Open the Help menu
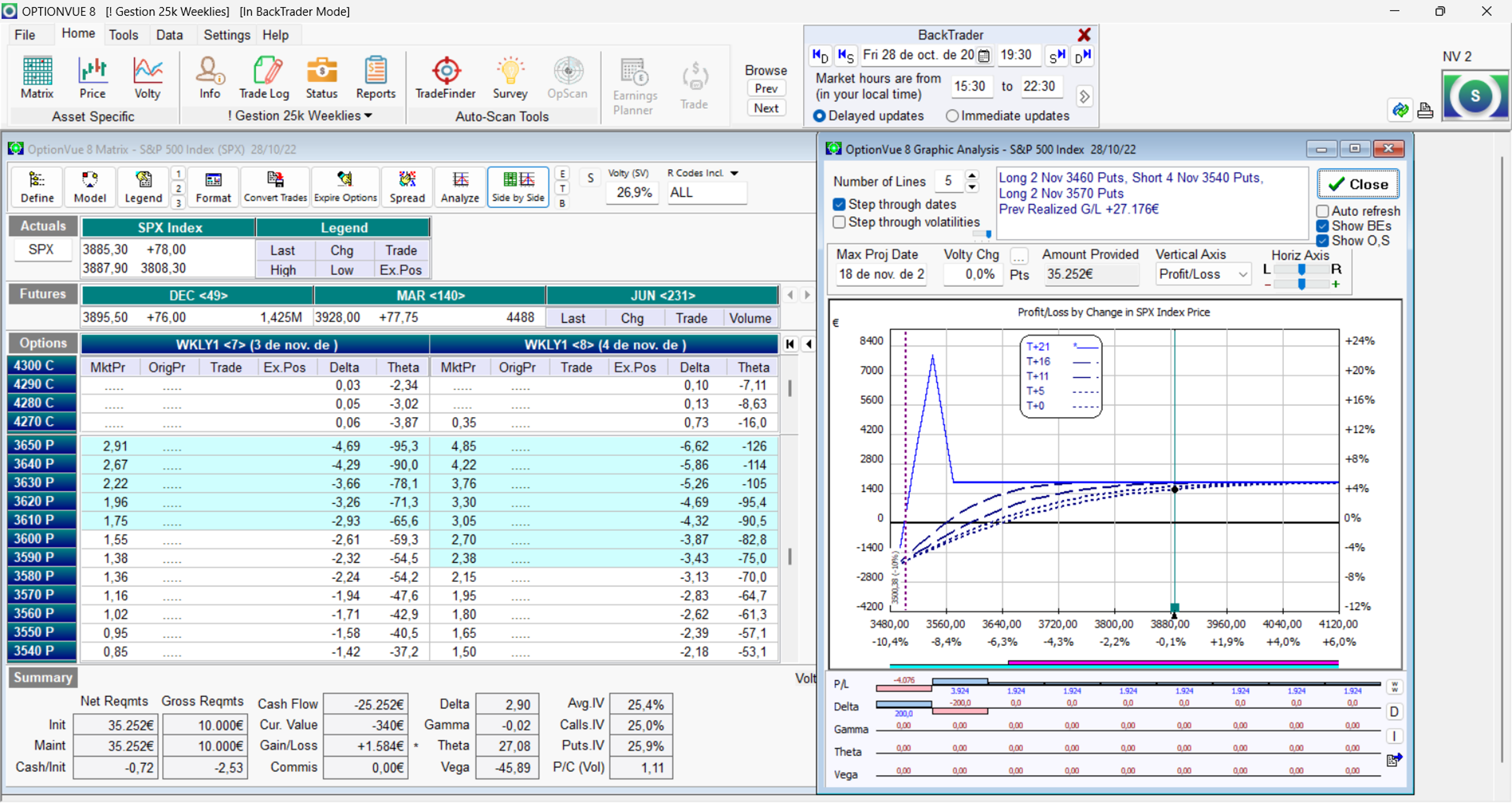Viewport: 1512px width, 803px height. (275, 35)
